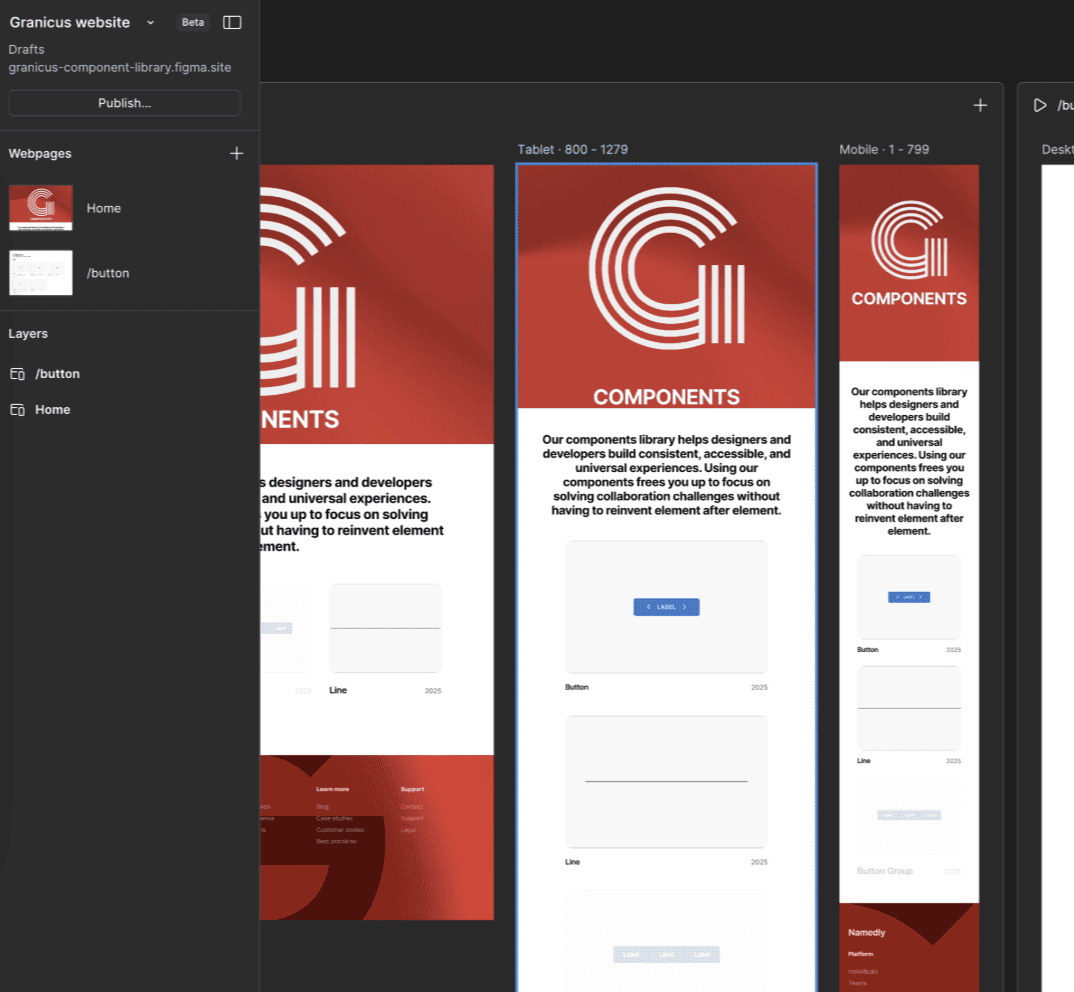Select the Line preview card in tablet frame
Screen dimensions: 1074x992
pos(666,782)
